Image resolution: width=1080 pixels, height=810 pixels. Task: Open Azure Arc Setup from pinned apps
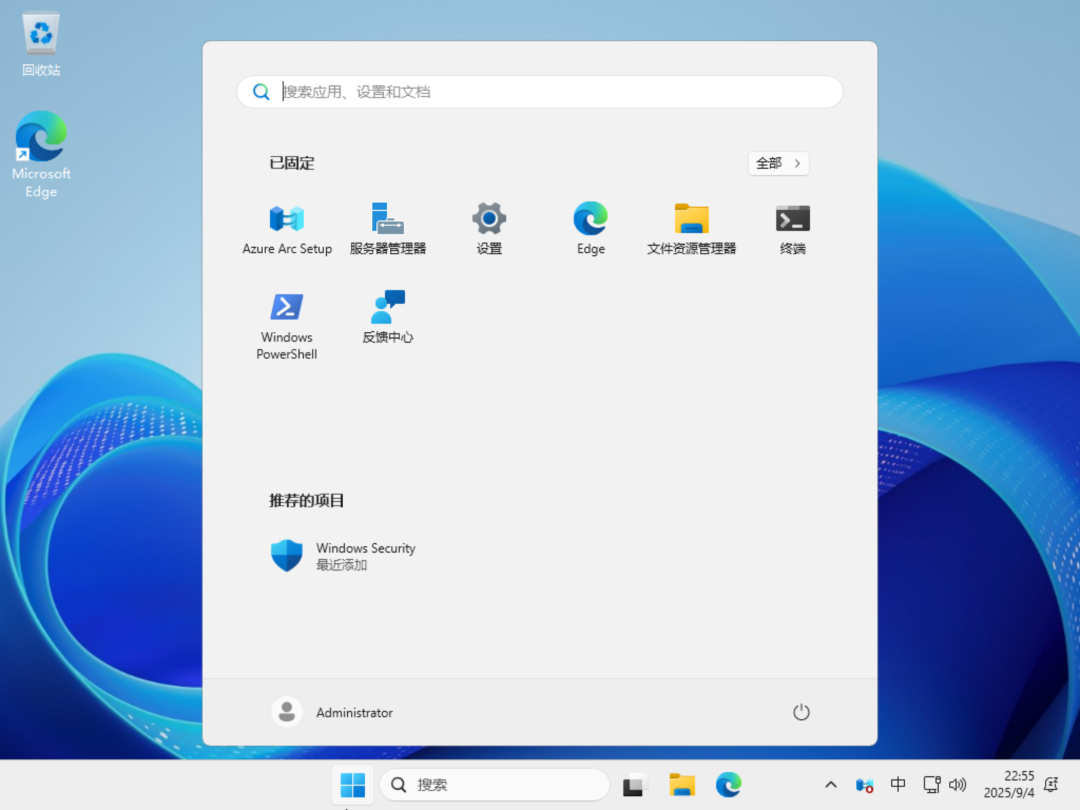tap(287, 229)
